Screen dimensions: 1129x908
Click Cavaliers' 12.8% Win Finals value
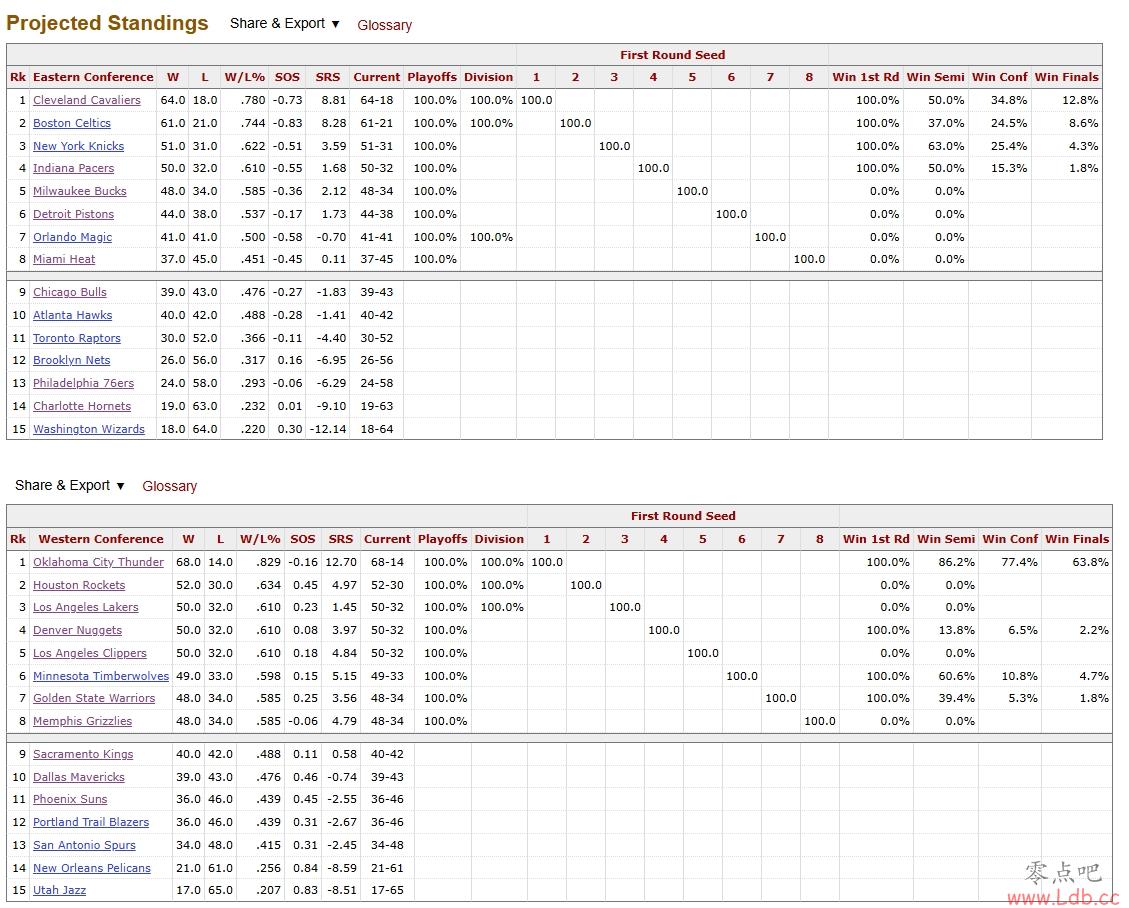(x=1080, y=100)
